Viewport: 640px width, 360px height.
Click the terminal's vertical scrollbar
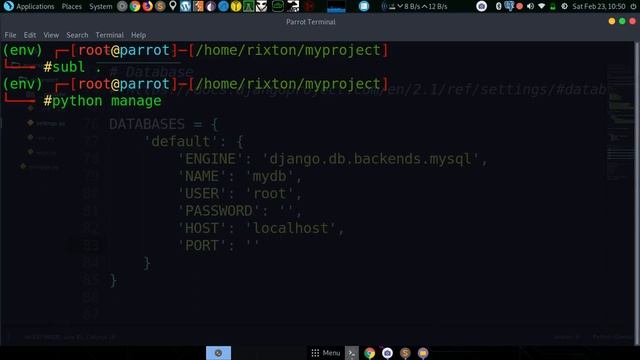click(636, 192)
